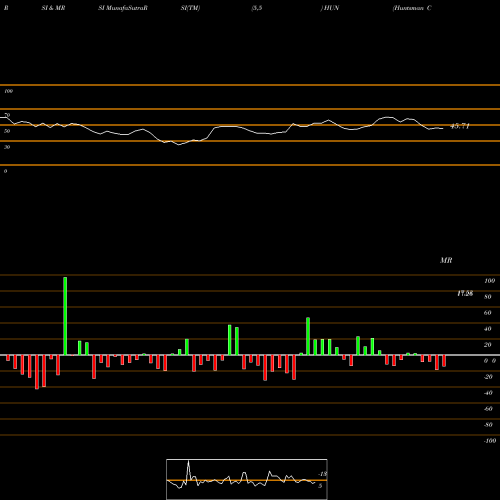
Task: Click the '-18' value in the mini chart
Action: pyautogui.click(x=323, y=474)
